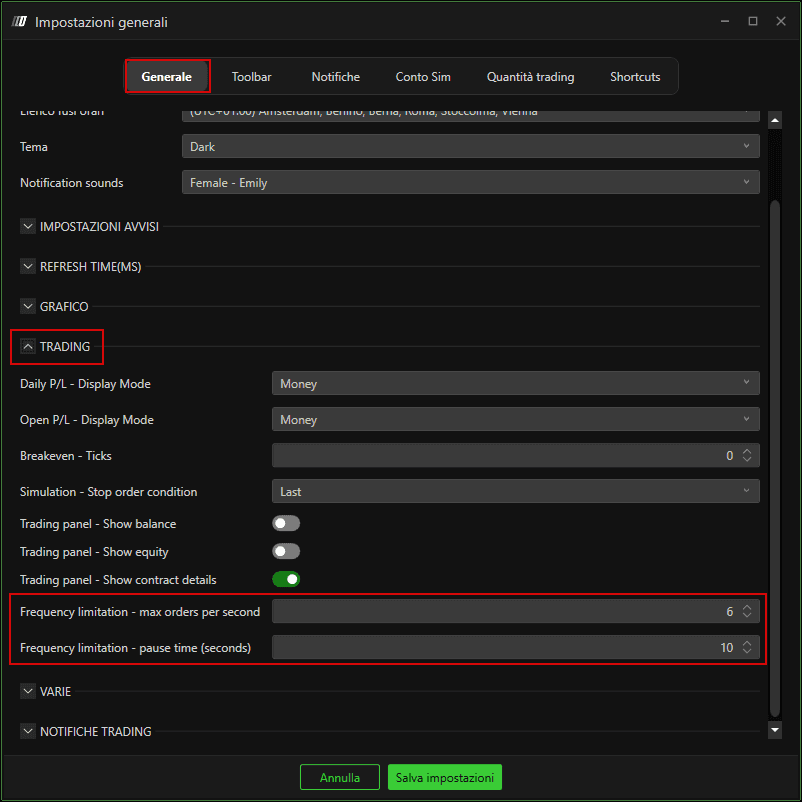Decrease max orders per second value
Image resolution: width=802 pixels, height=802 pixels.
747,615
